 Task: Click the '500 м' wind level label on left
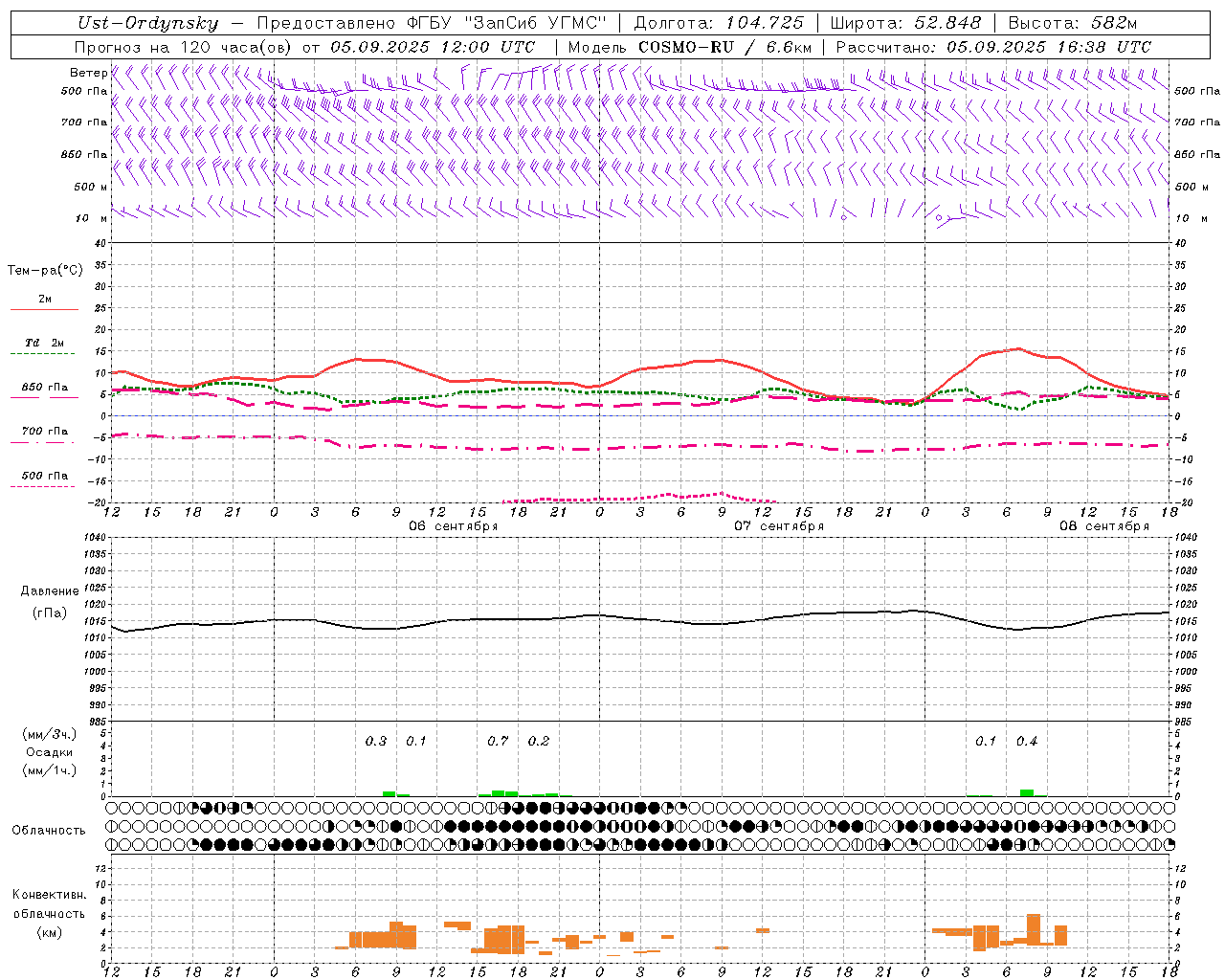click(x=91, y=187)
